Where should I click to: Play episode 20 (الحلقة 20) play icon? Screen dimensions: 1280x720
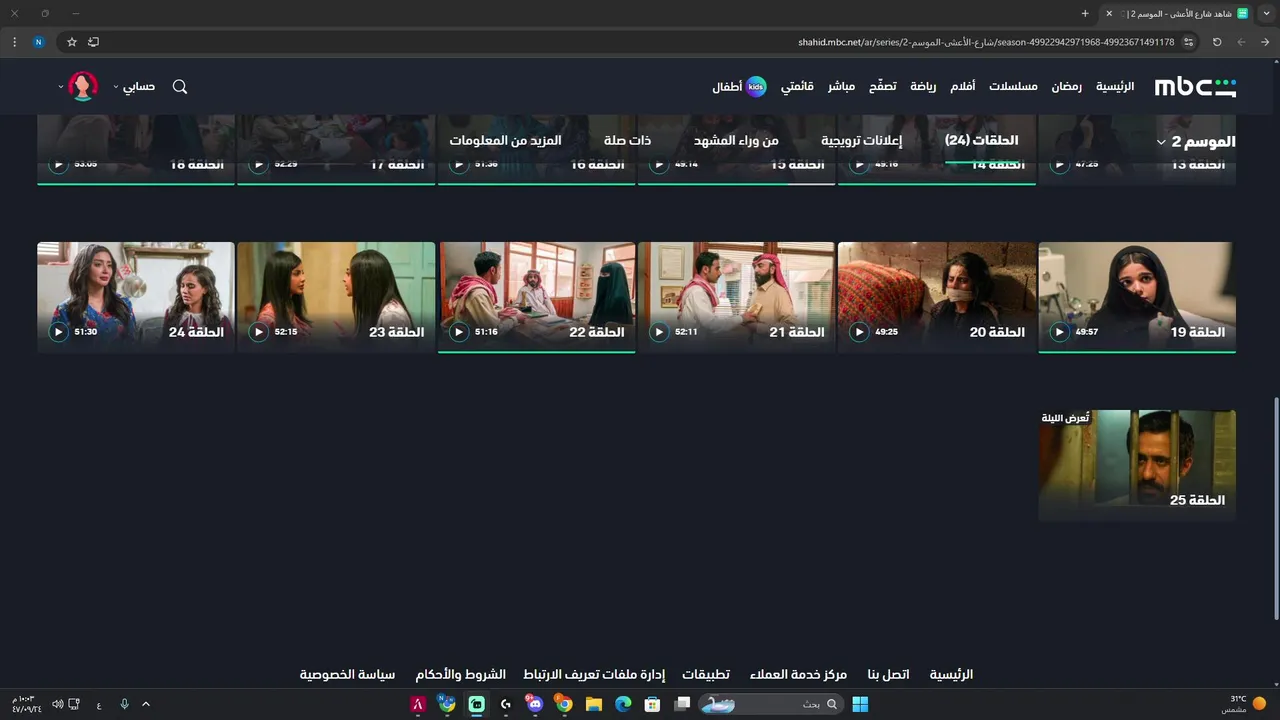[x=859, y=332]
